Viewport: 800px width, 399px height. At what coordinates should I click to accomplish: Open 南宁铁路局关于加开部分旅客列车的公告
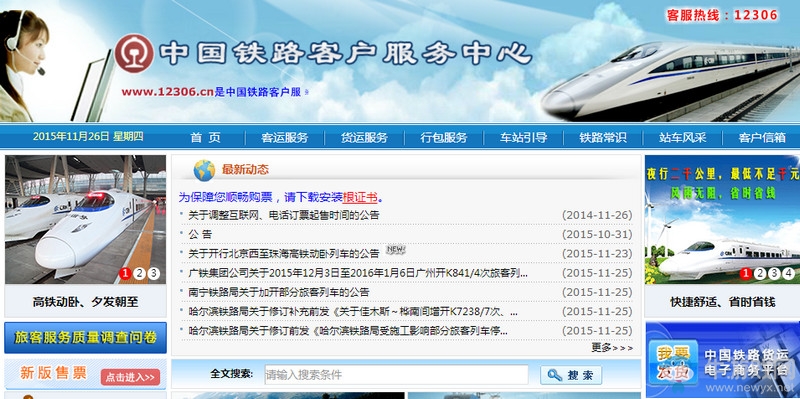tap(279, 292)
